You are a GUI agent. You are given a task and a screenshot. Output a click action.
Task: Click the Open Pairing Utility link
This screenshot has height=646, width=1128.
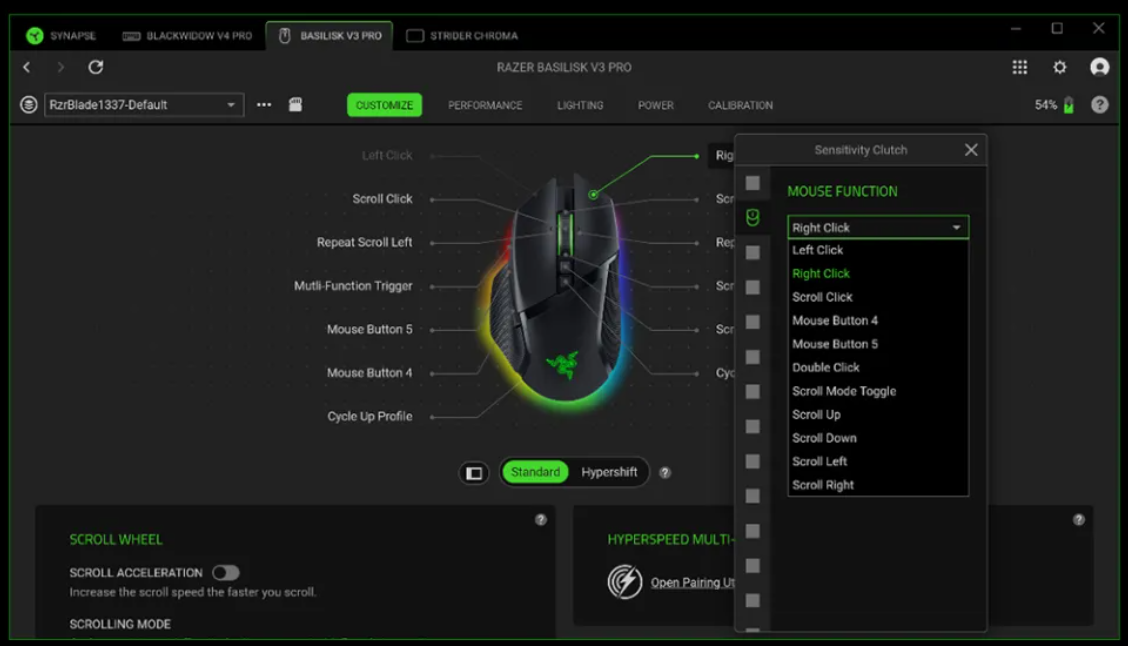coord(692,583)
